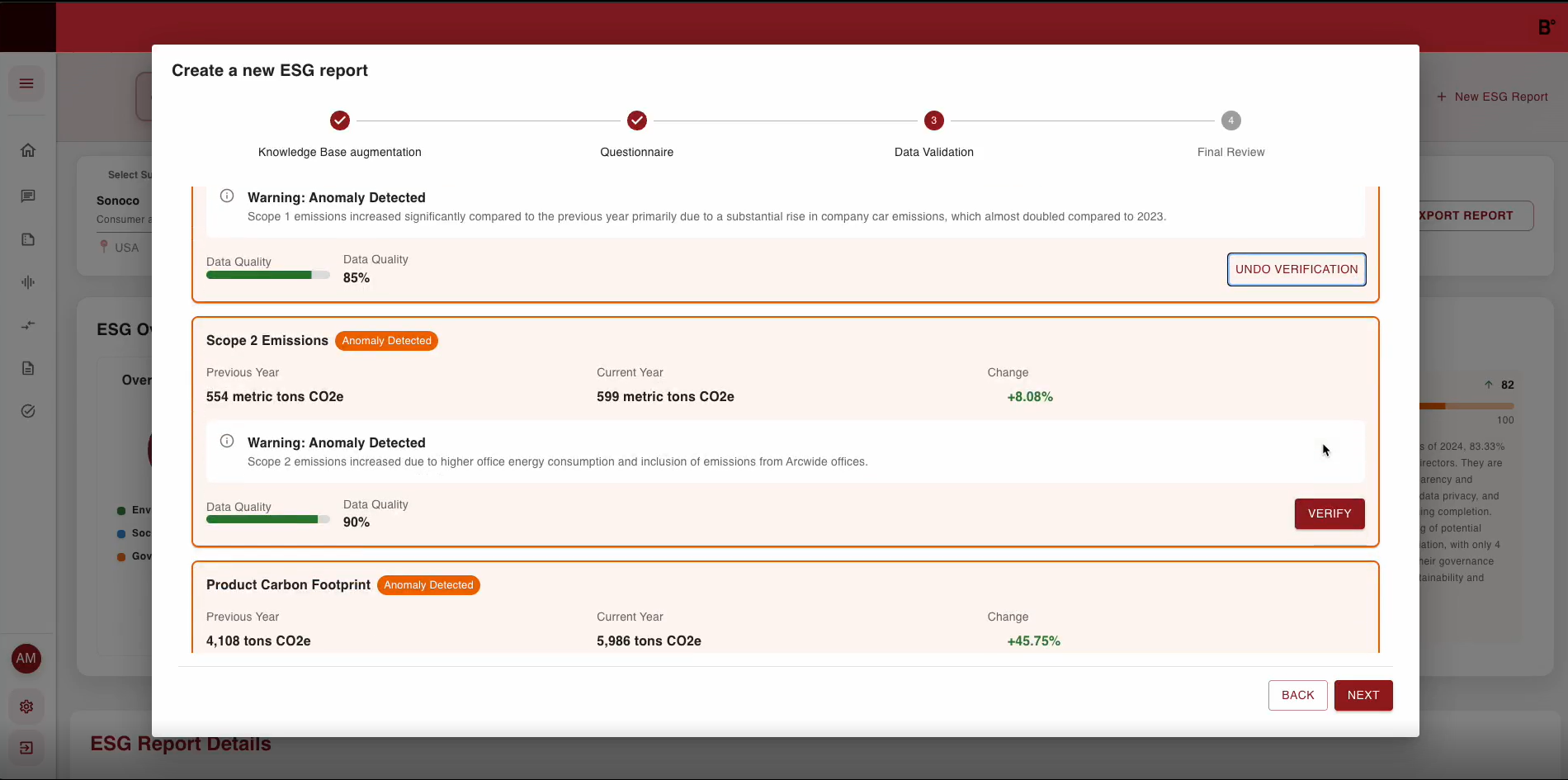Click the Data Validation step 3 marker
The width and height of the screenshot is (1568, 780).
pos(933,121)
